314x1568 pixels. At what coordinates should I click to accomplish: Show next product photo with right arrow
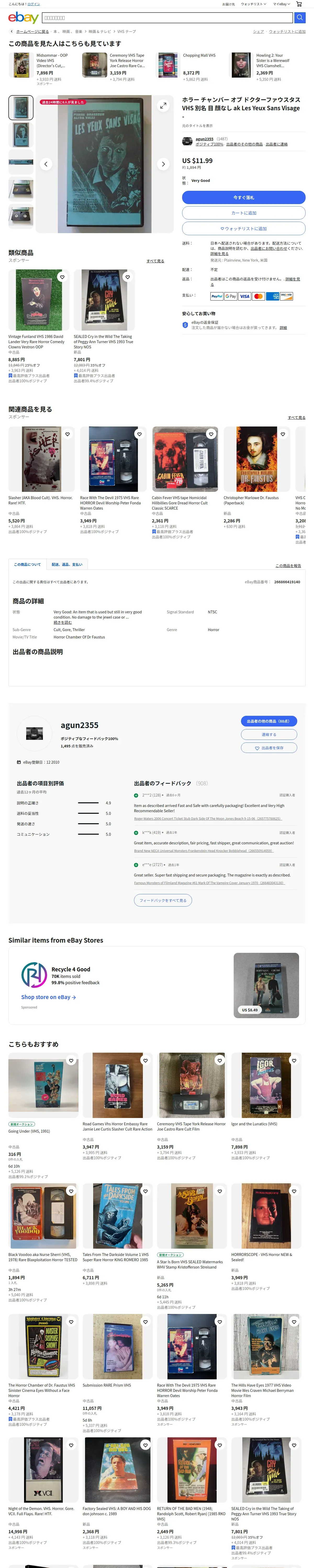[x=163, y=164]
